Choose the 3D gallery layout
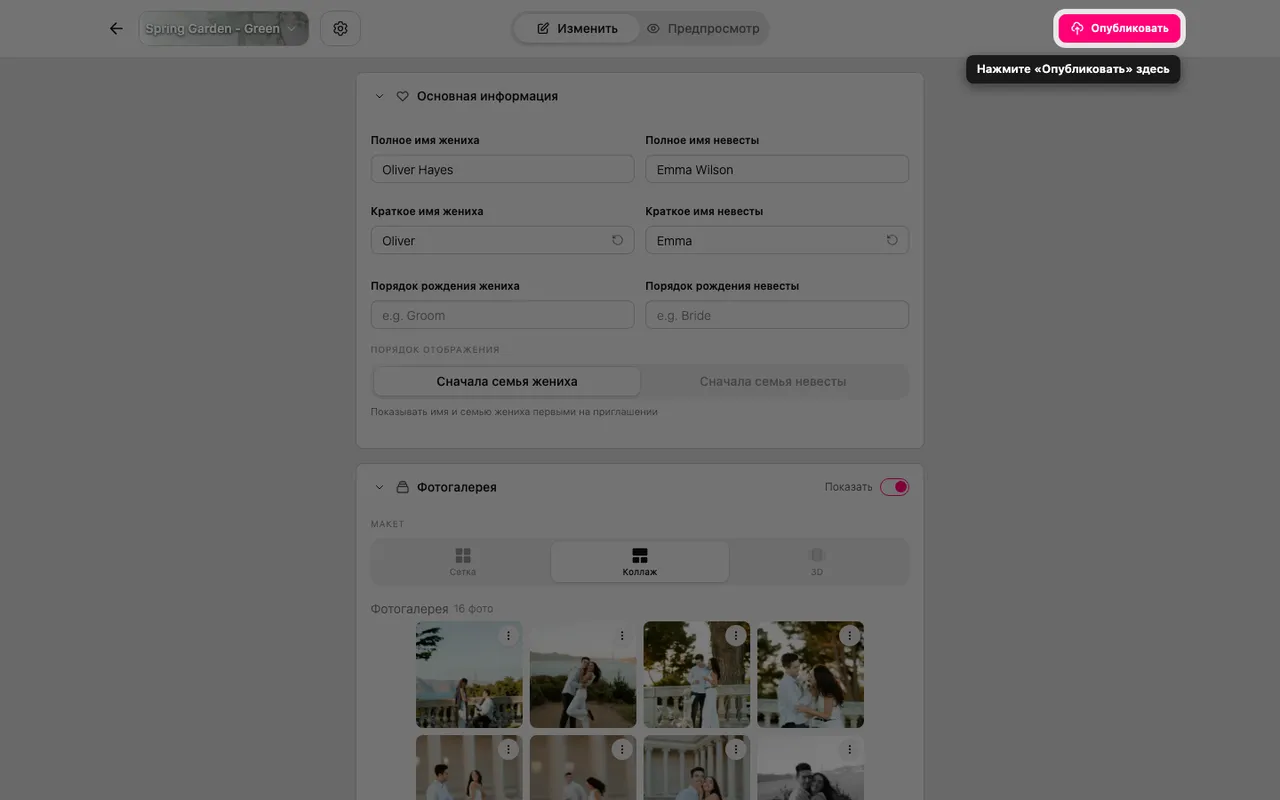Image resolution: width=1280 pixels, height=800 pixels. coord(817,562)
